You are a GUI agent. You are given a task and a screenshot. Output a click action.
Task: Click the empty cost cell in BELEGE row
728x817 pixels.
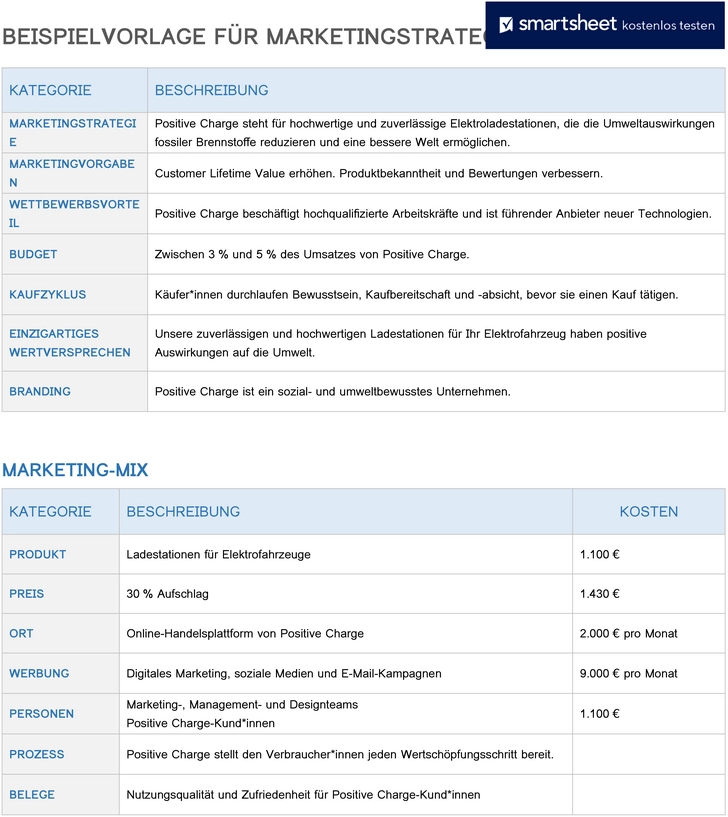click(649, 795)
